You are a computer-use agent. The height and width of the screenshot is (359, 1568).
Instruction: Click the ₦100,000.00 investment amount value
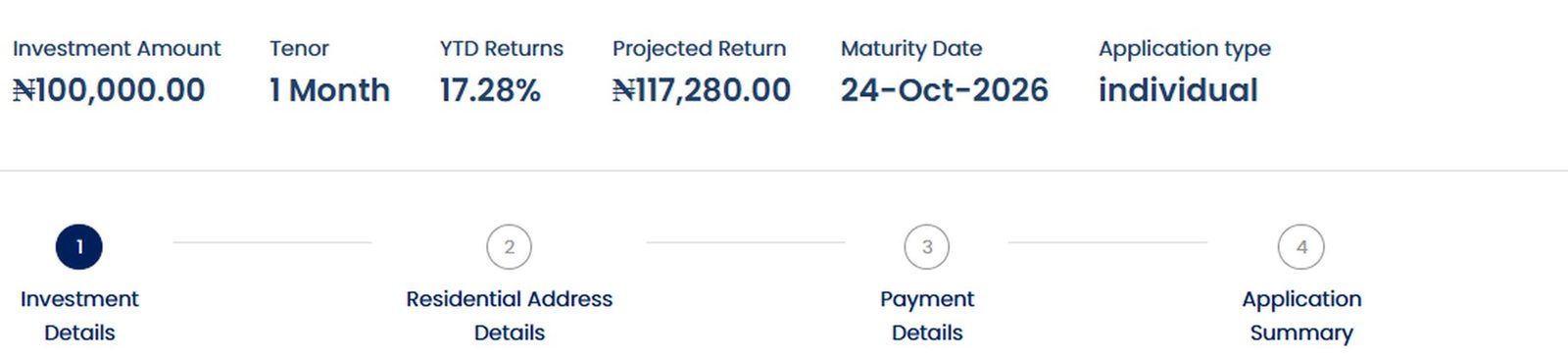coord(109,90)
